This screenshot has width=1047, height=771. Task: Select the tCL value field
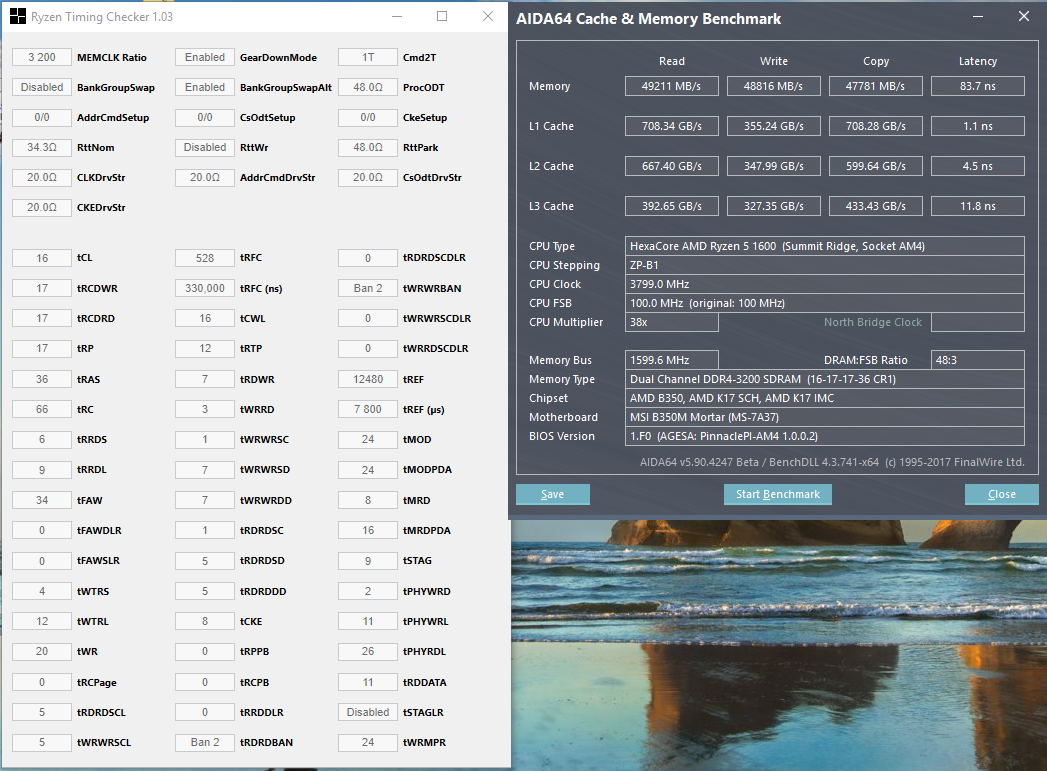(x=42, y=258)
